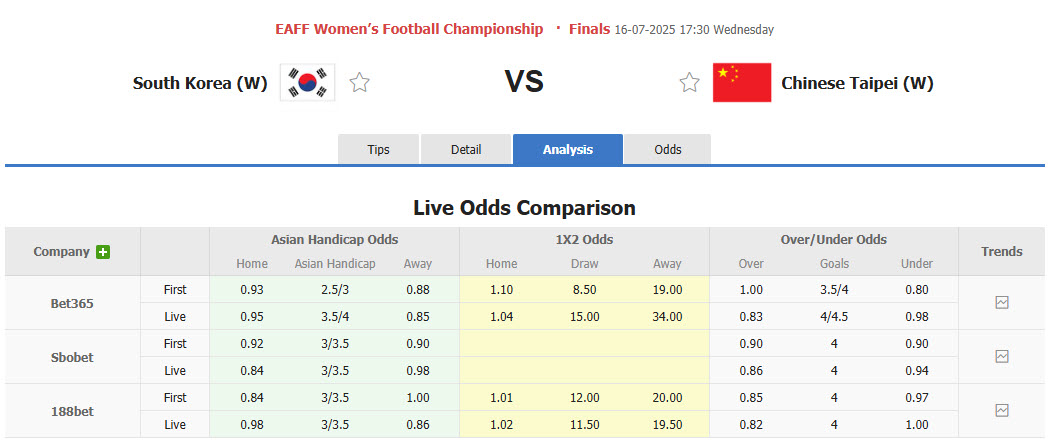Click the Over/Under Odds column header
The image size is (1051, 446).
(x=834, y=240)
